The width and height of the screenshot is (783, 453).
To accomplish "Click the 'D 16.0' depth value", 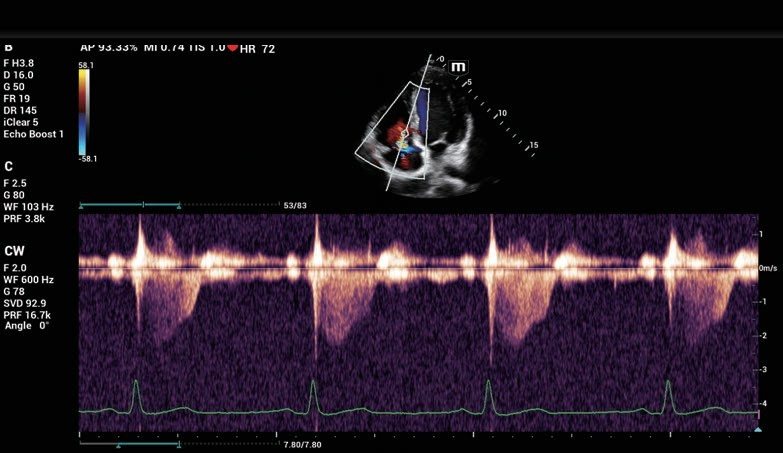I will (18, 75).
